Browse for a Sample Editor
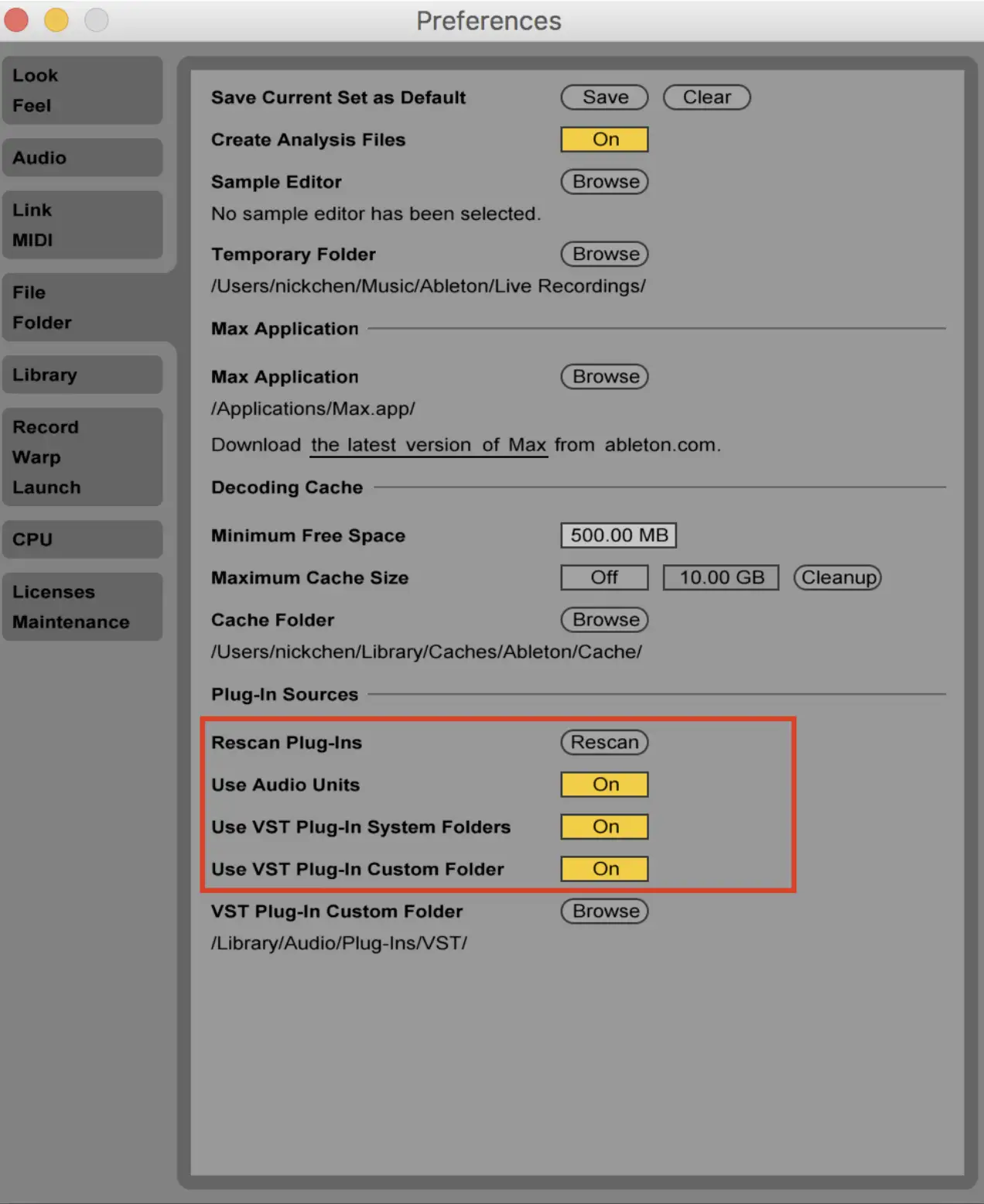 604,182
